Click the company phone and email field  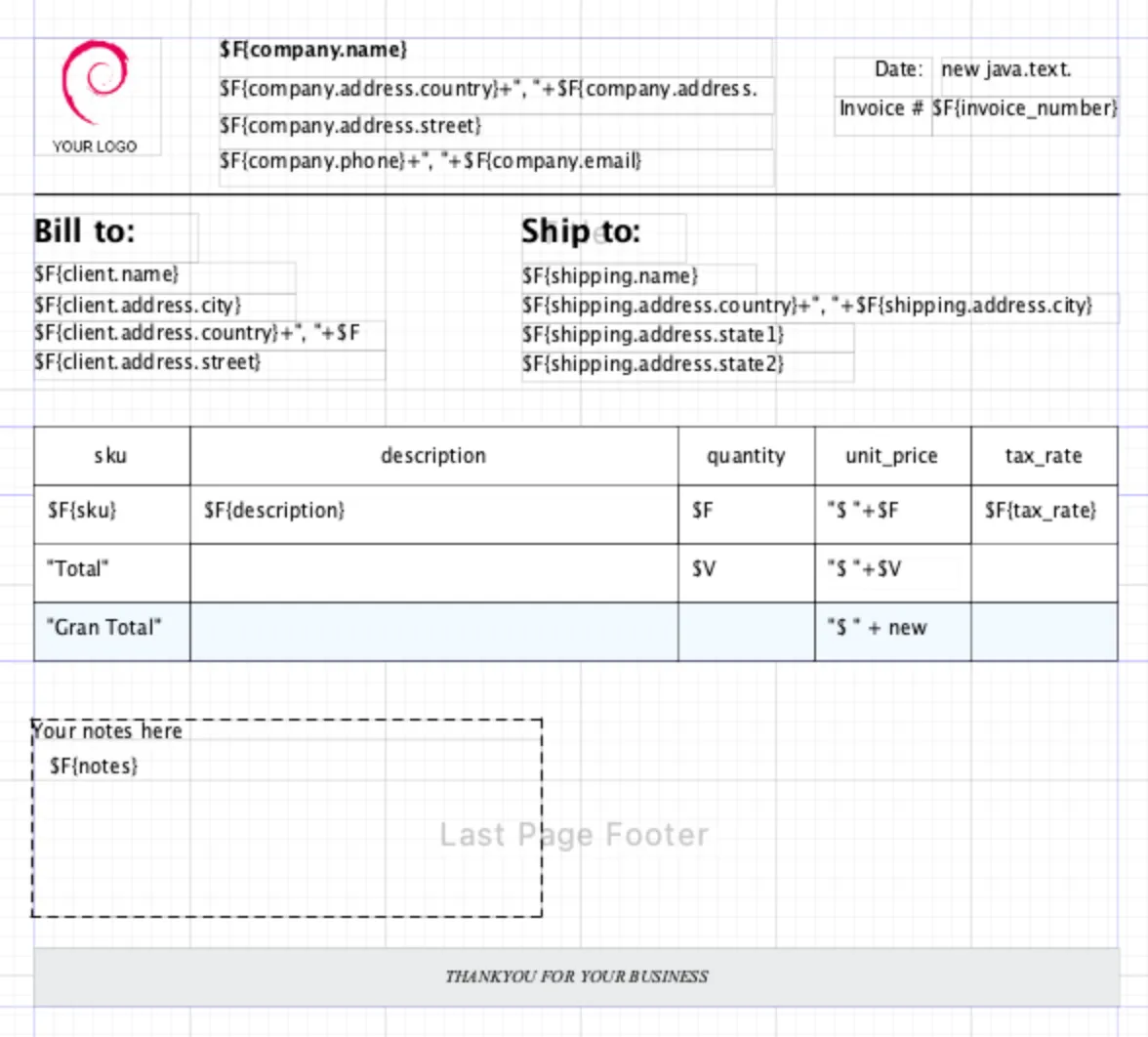tap(430, 161)
